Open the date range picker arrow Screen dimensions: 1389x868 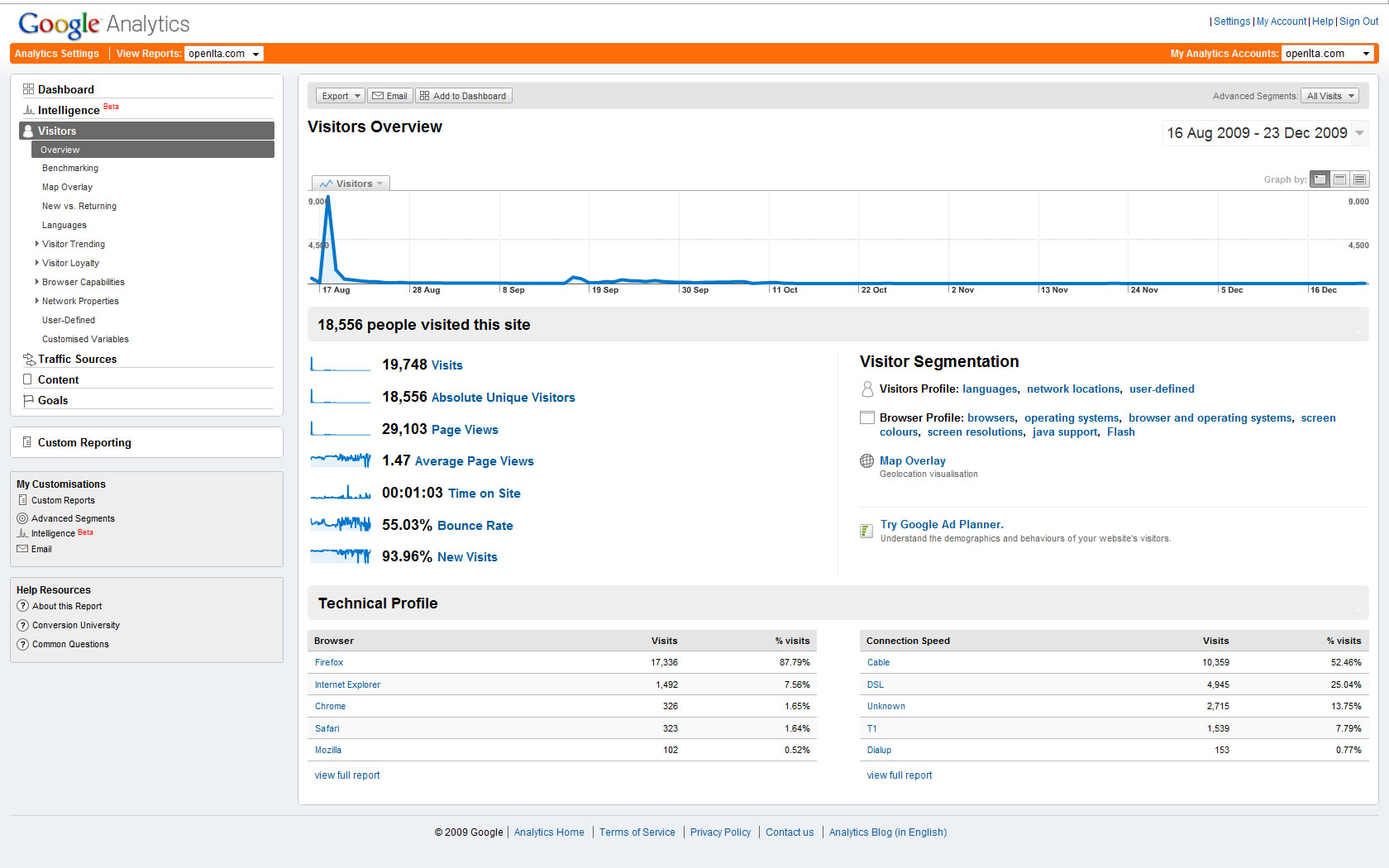1360,133
